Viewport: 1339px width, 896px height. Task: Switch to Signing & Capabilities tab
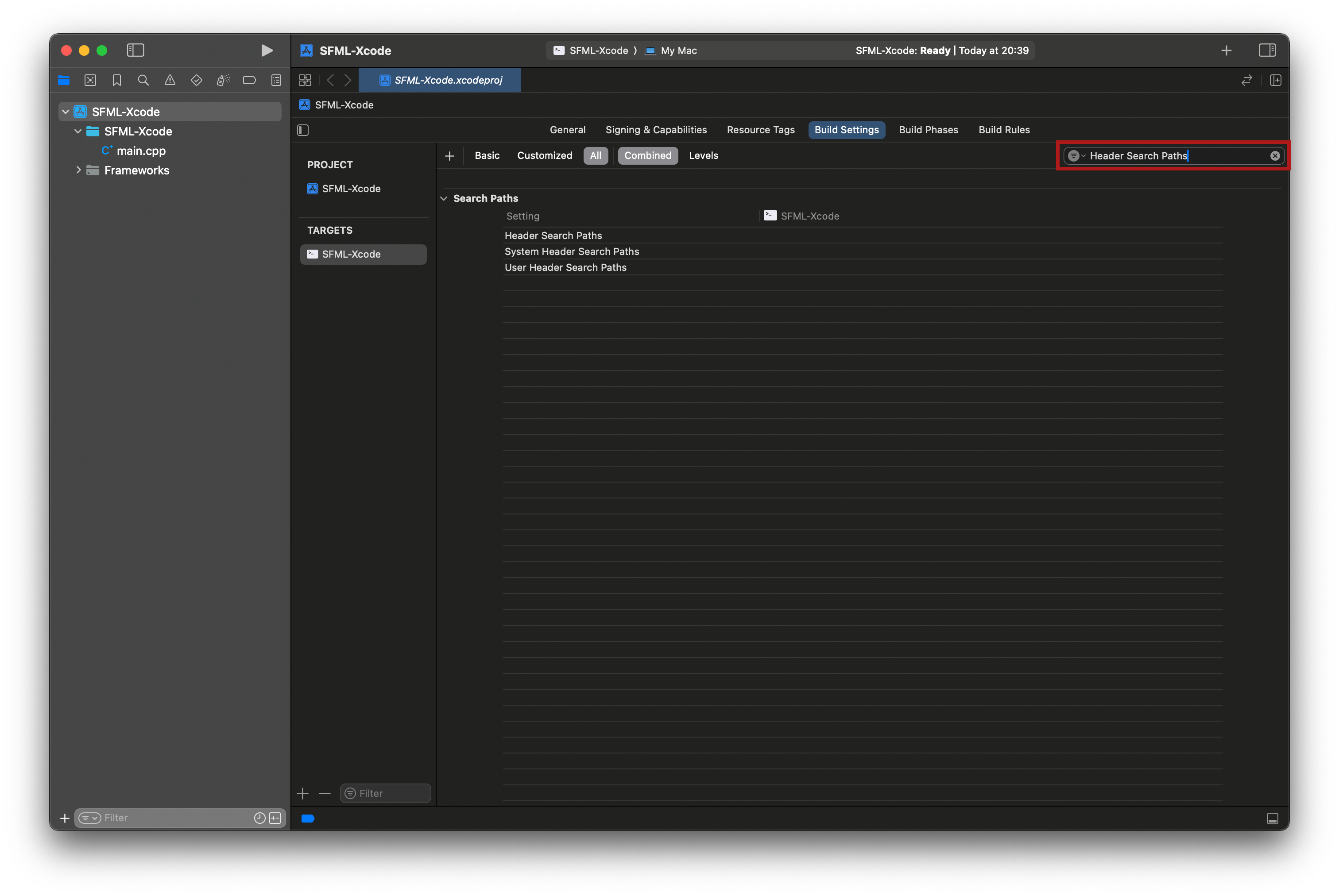click(656, 130)
